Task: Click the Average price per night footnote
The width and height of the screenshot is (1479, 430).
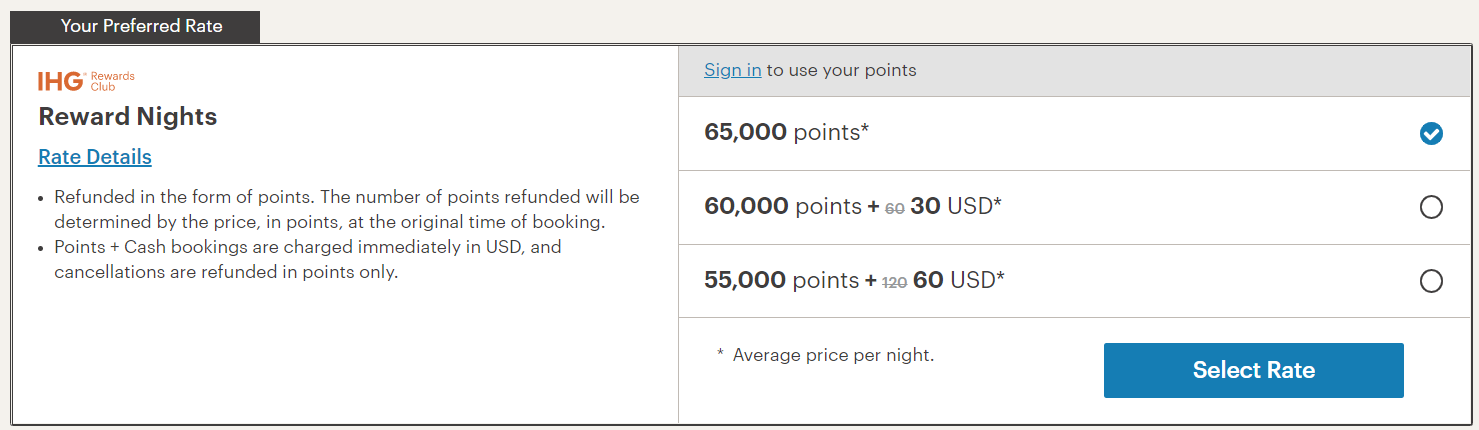Action: [825, 355]
